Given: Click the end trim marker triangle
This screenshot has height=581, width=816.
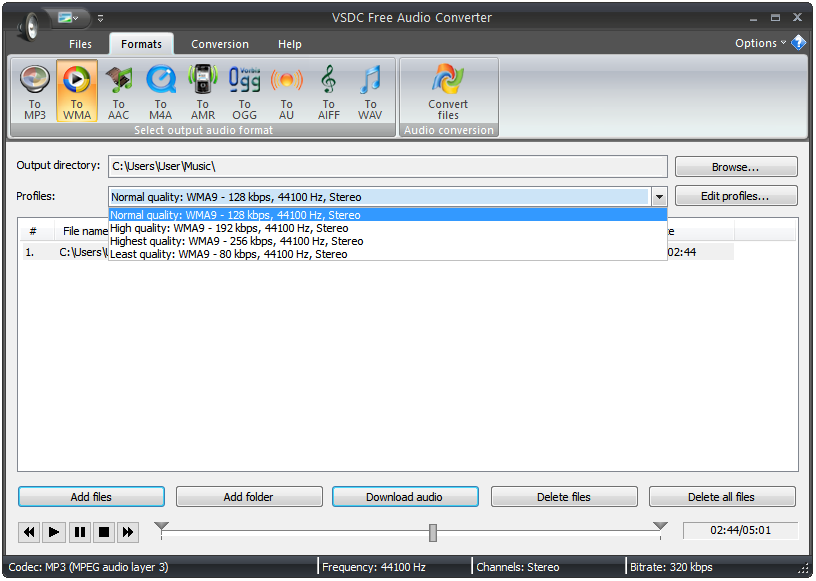Looking at the screenshot, I should pos(660,526).
